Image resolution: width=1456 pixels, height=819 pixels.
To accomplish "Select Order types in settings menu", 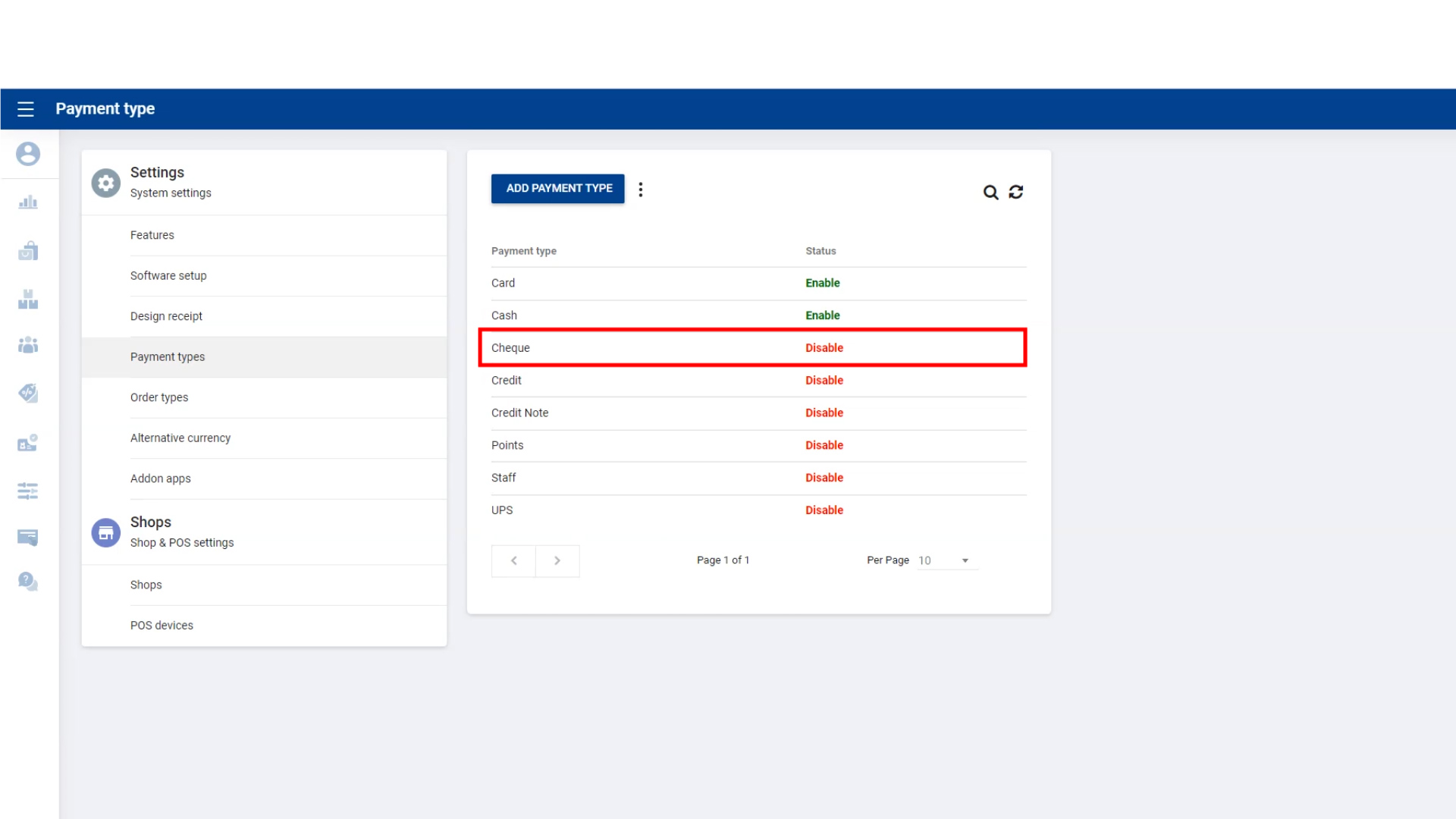I will pyautogui.click(x=159, y=397).
